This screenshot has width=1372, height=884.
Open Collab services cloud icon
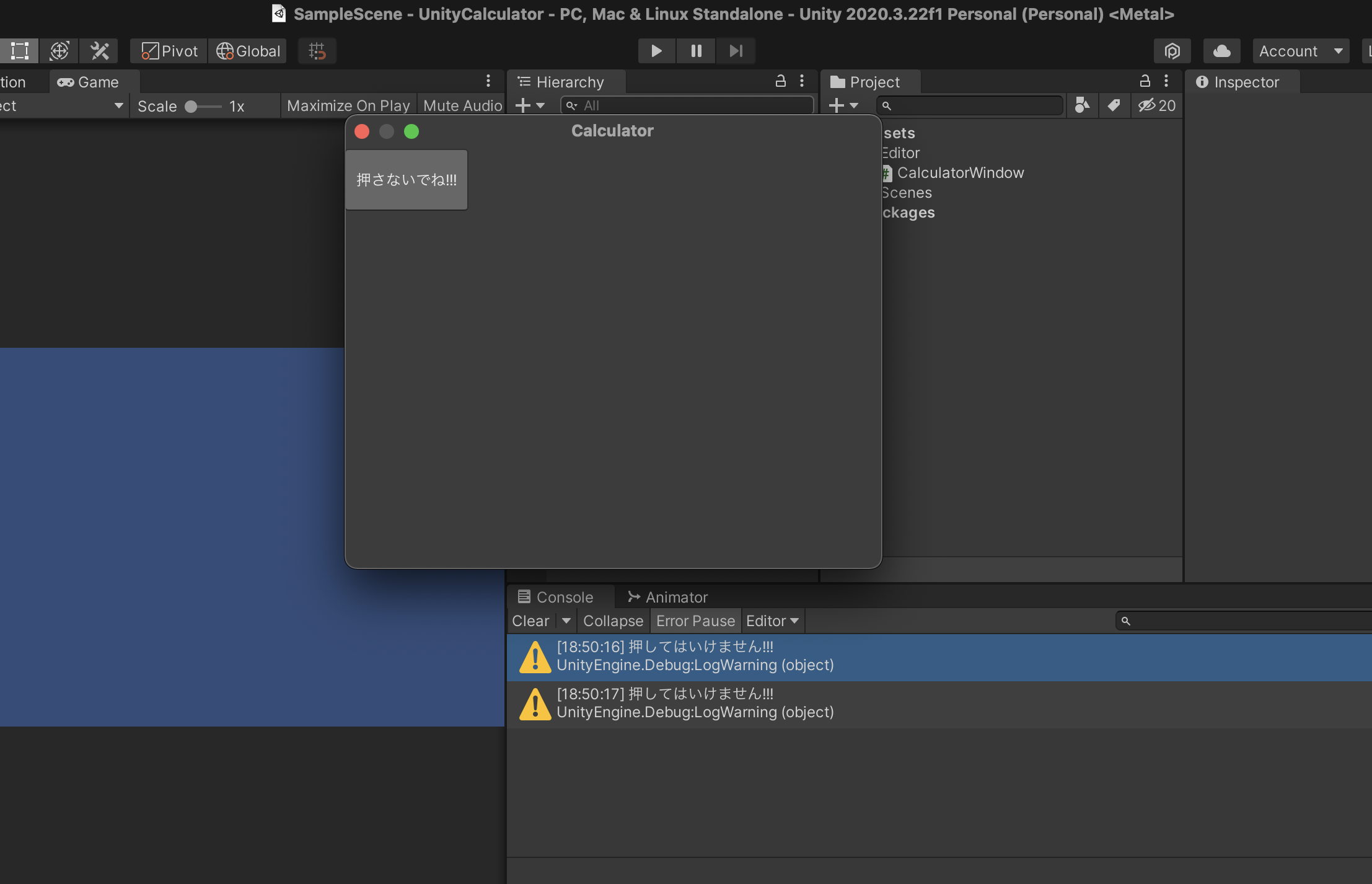(x=1221, y=51)
